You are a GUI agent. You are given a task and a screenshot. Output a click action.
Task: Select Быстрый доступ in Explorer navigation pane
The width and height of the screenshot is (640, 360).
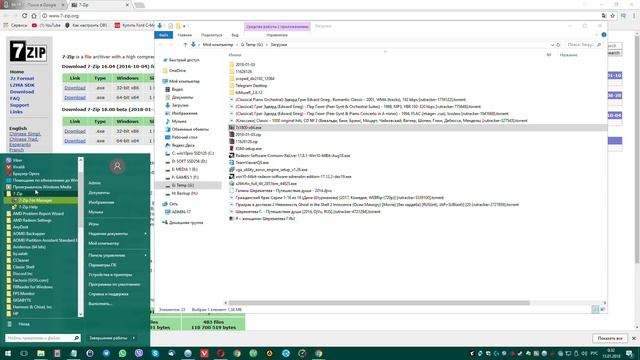[181, 60]
